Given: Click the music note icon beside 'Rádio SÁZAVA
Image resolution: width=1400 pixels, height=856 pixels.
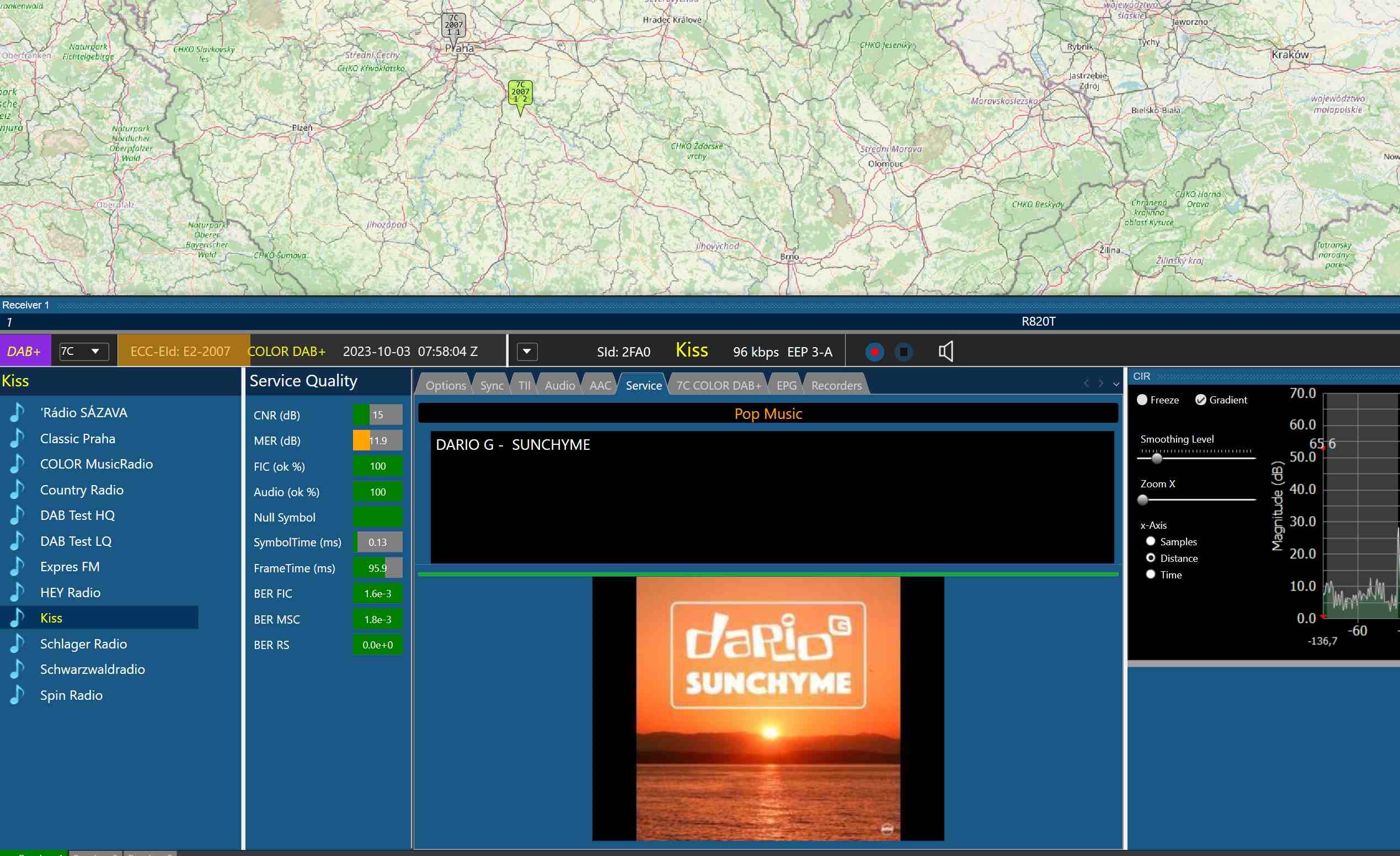Looking at the screenshot, I should pos(18,412).
